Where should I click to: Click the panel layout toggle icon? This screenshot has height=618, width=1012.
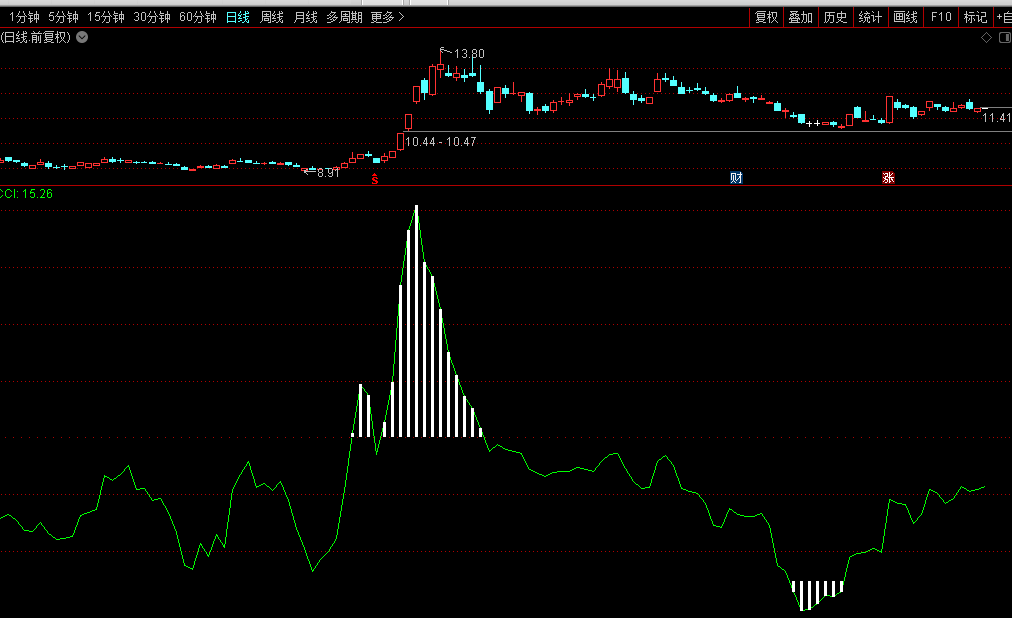tap(1003, 38)
